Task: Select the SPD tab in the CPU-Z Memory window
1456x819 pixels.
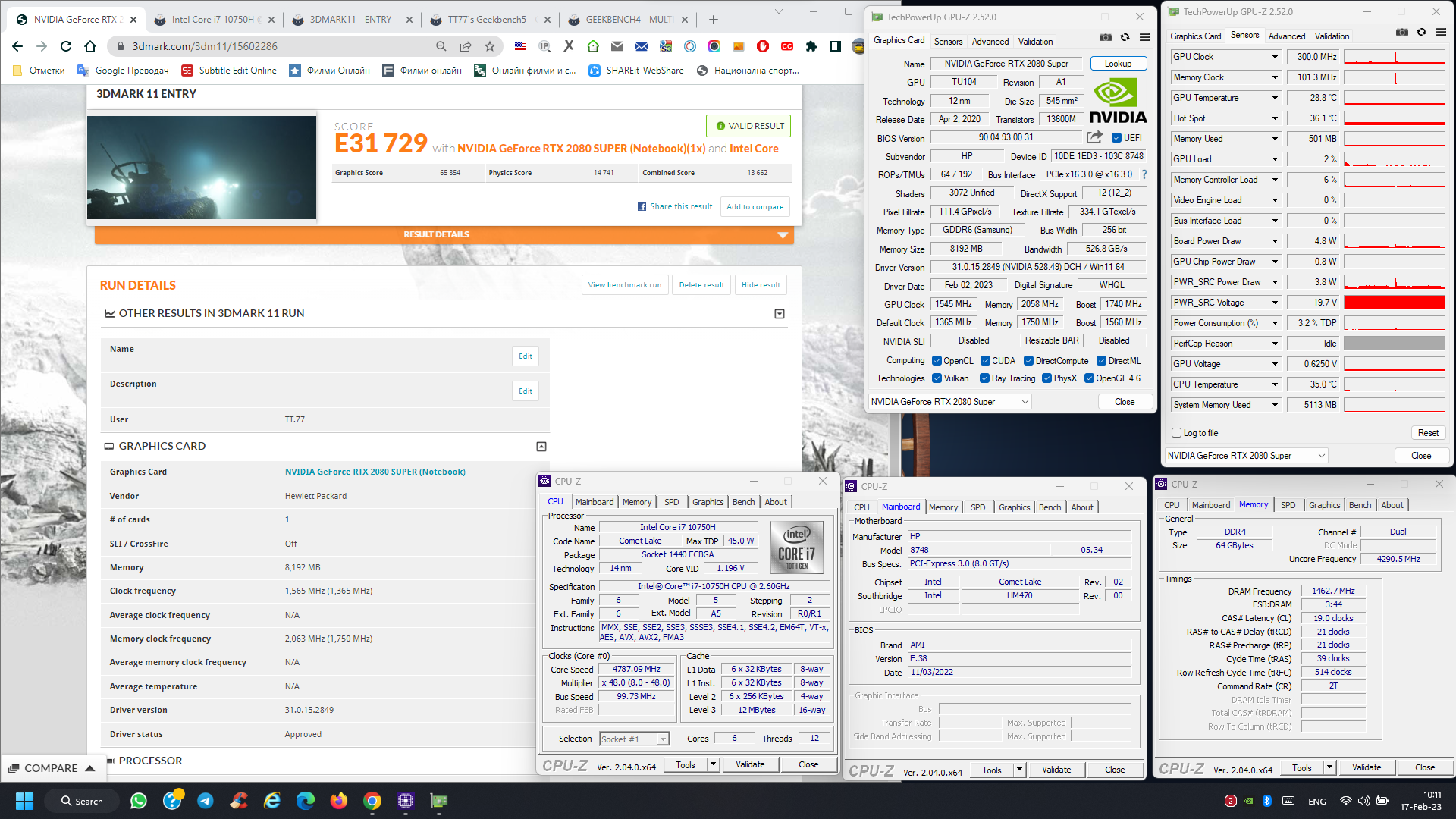Action: (1288, 505)
